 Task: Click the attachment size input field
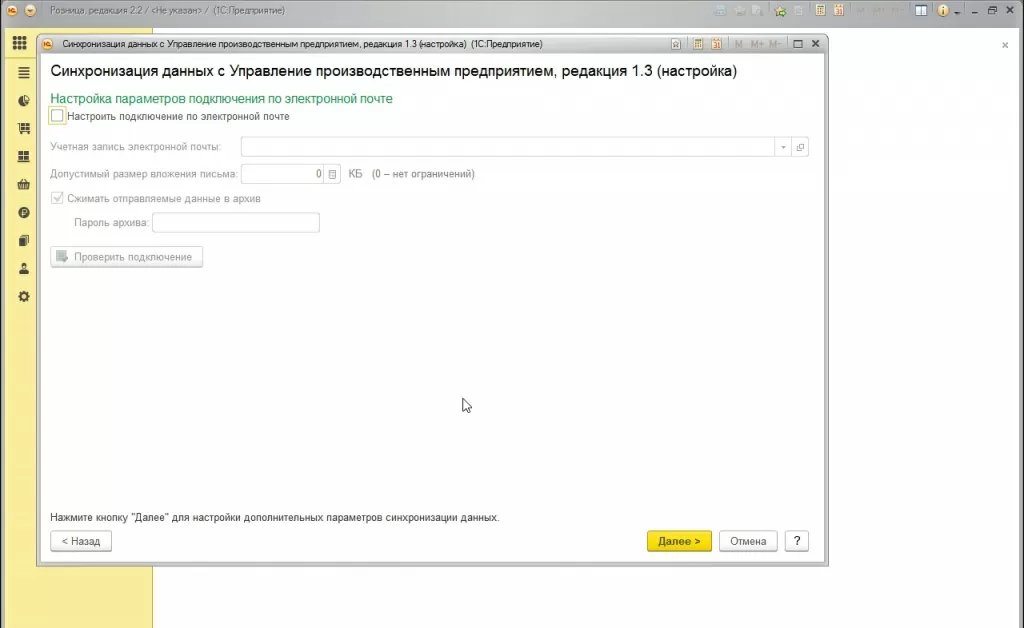coord(282,174)
